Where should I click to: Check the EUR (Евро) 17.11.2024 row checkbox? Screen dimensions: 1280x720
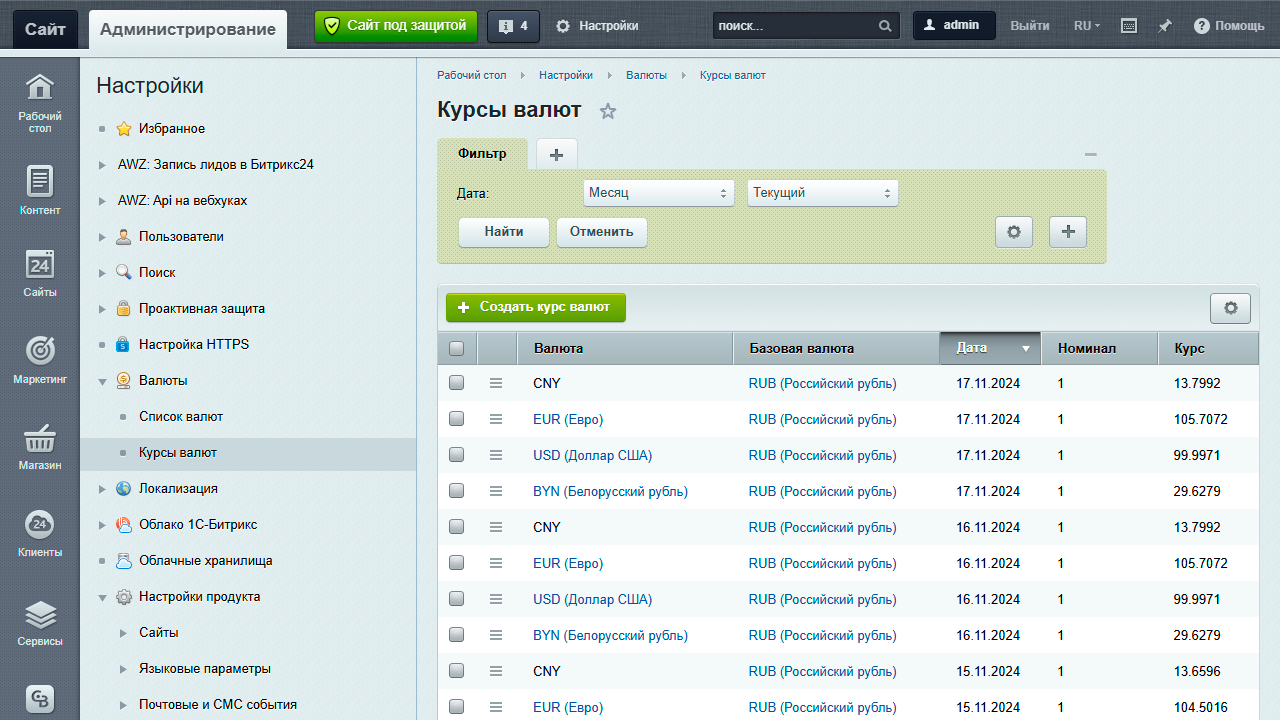point(457,419)
